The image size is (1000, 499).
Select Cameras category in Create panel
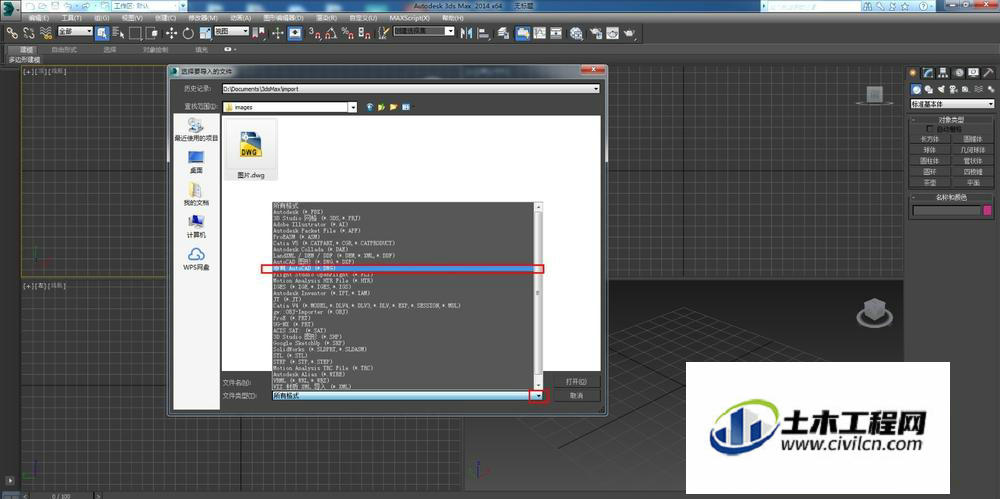(x=953, y=89)
